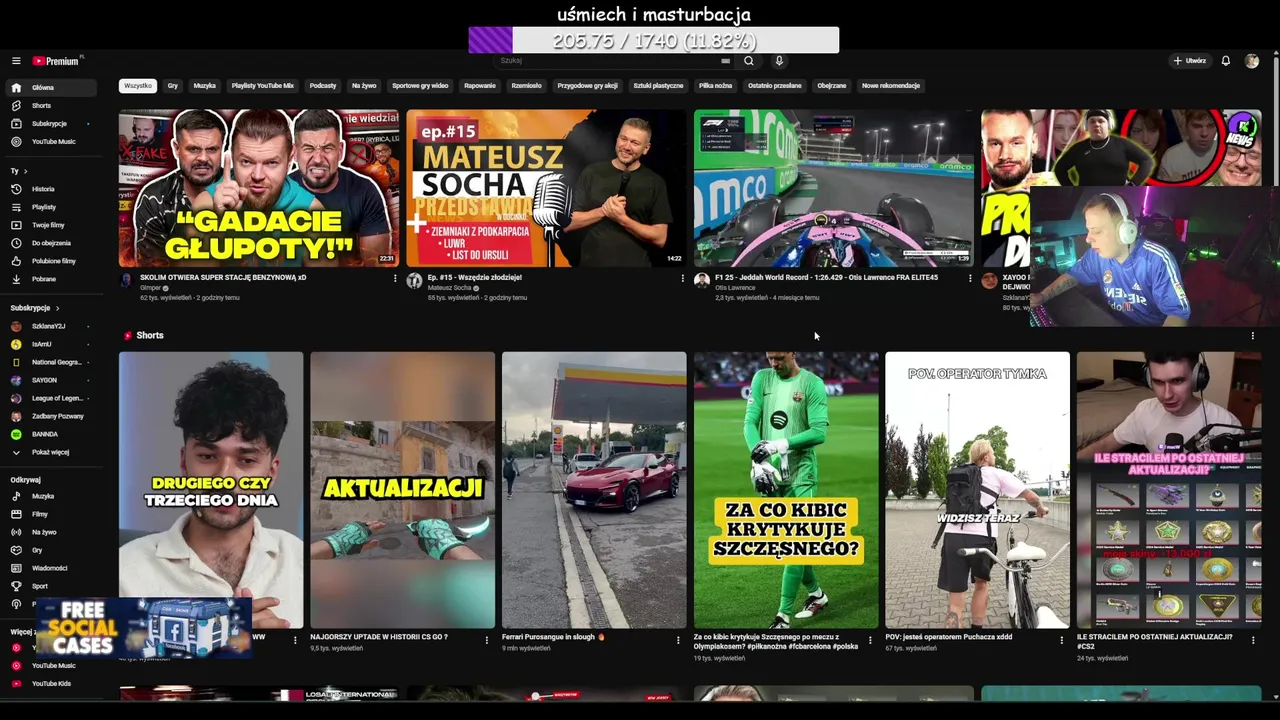Select the Gry filter chip
The height and width of the screenshot is (720, 1280).
(x=173, y=86)
